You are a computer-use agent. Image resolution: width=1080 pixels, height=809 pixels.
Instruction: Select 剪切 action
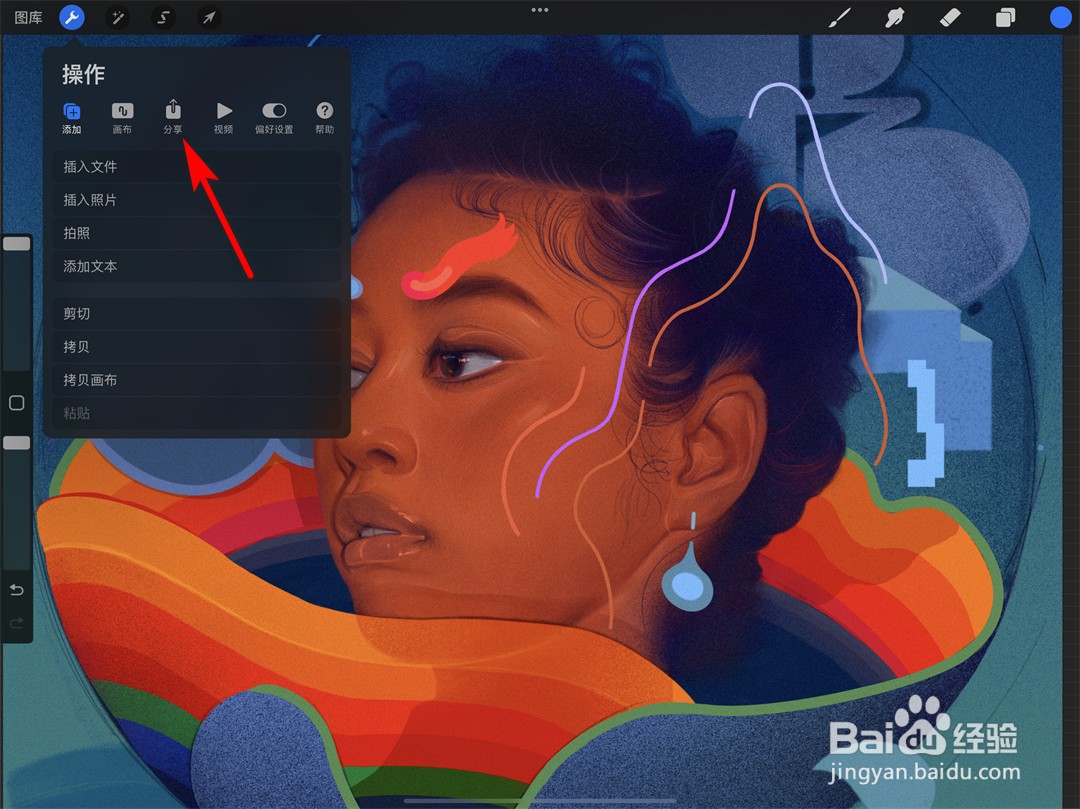point(197,313)
